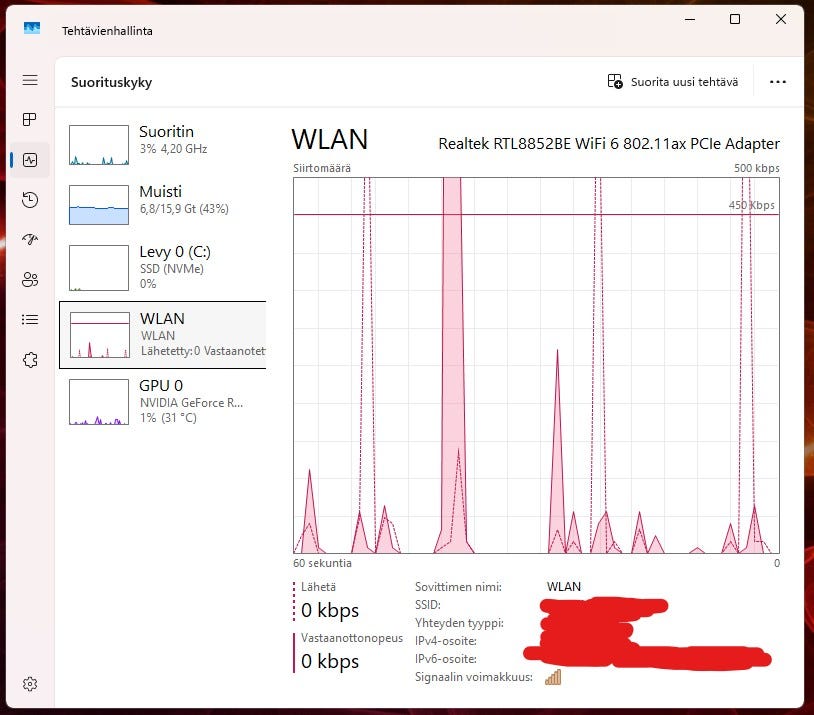Click the SSID label
Screen dimensions: 814x715
click(x=428, y=605)
